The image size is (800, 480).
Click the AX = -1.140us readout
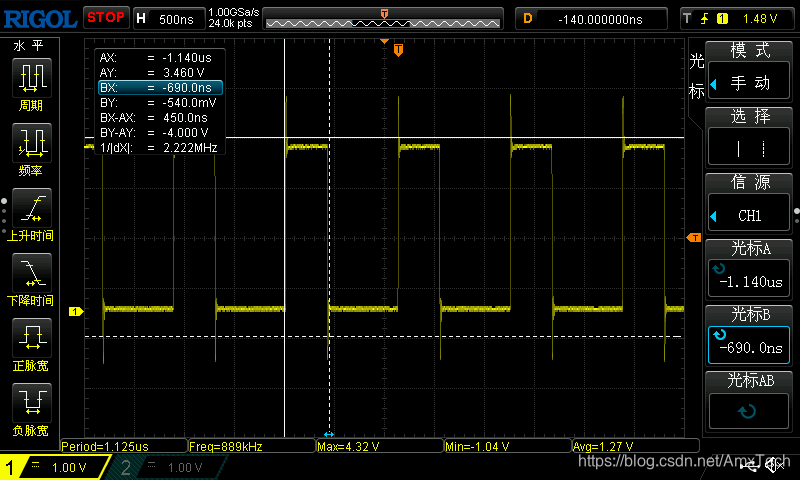tap(156, 58)
